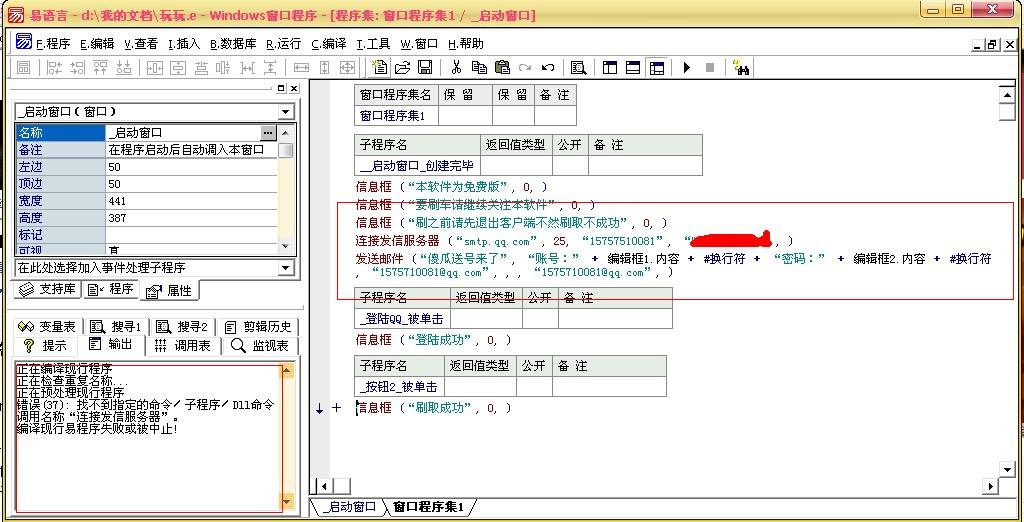Open the 监视表 tab
Screen dimensions: 1024x522
point(261,346)
